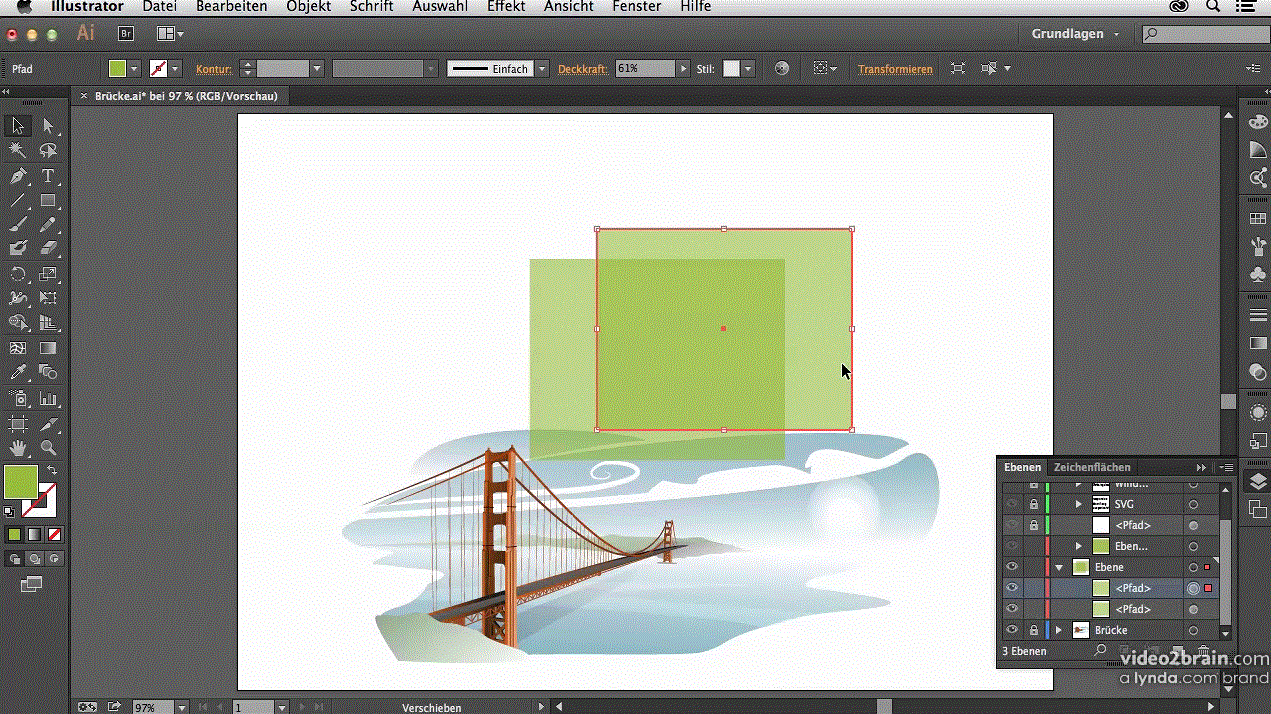The width and height of the screenshot is (1271, 714).
Task: Unlock the SVG layer
Action: tap(1034, 504)
